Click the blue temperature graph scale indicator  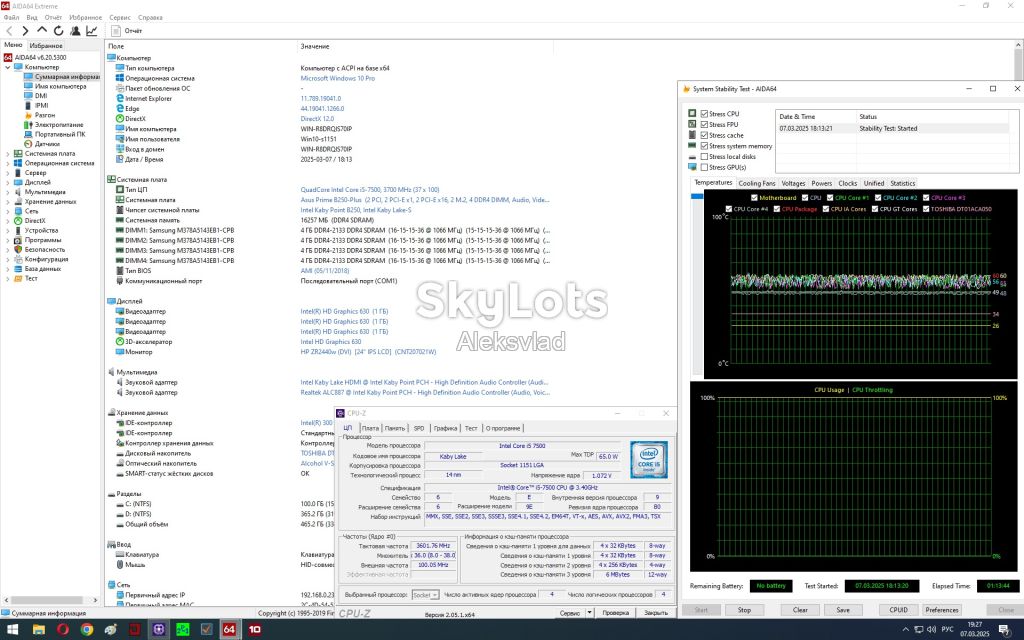click(697, 196)
